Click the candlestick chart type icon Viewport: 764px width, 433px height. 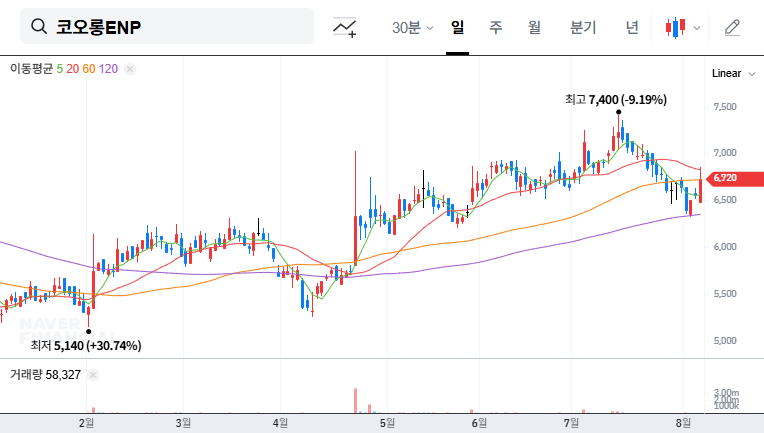(x=675, y=28)
